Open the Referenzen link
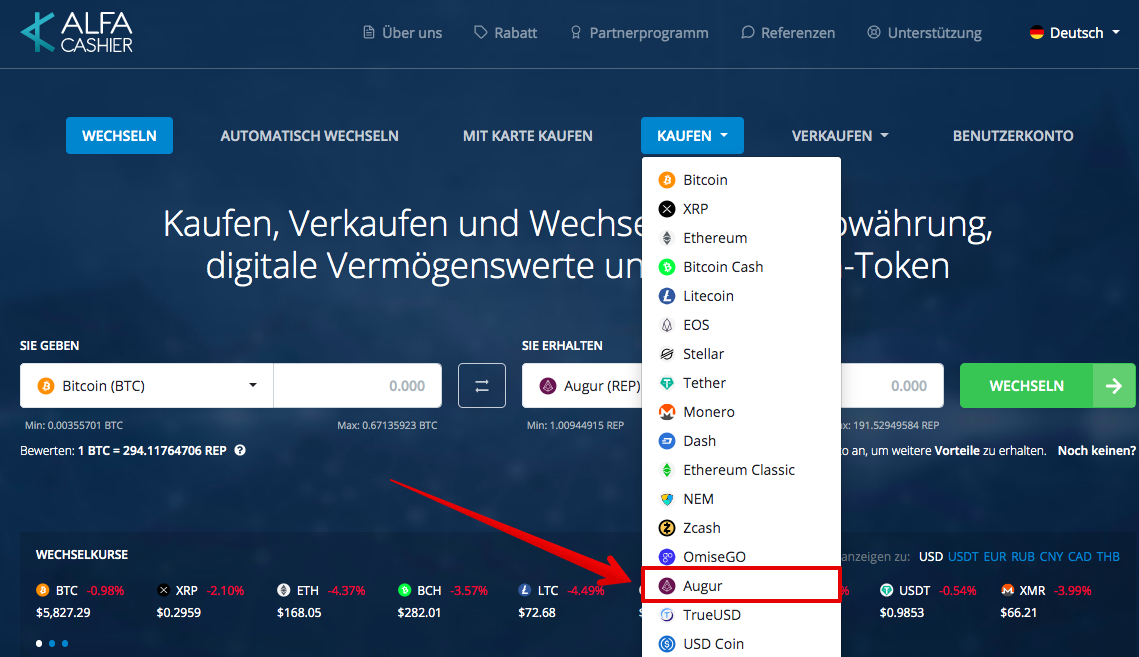1139x657 pixels. pyautogui.click(x=788, y=33)
